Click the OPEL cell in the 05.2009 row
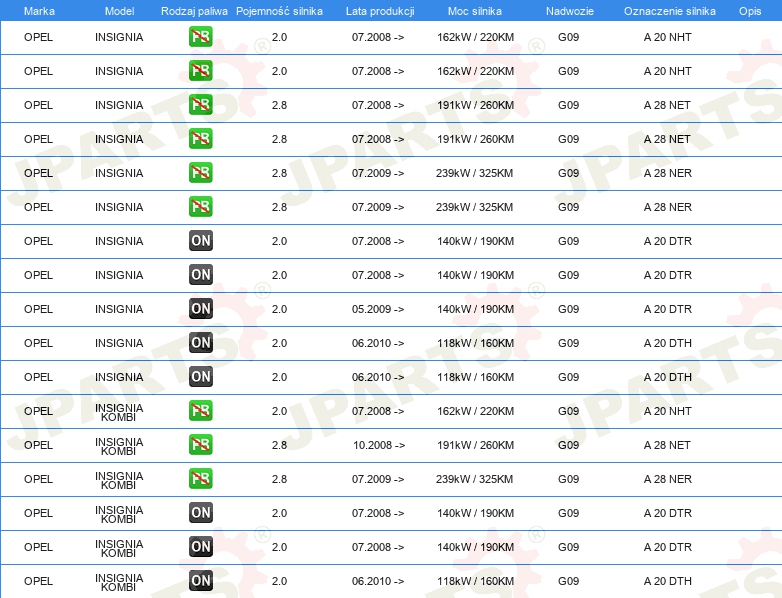The width and height of the screenshot is (782, 598). [x=38, y=309]
